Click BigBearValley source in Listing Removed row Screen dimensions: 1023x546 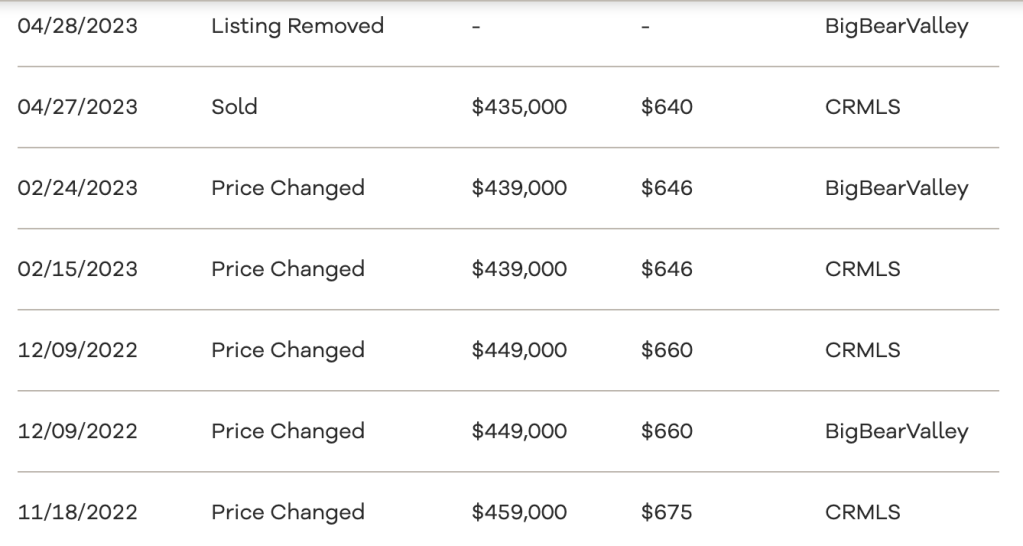pos(896,26)
